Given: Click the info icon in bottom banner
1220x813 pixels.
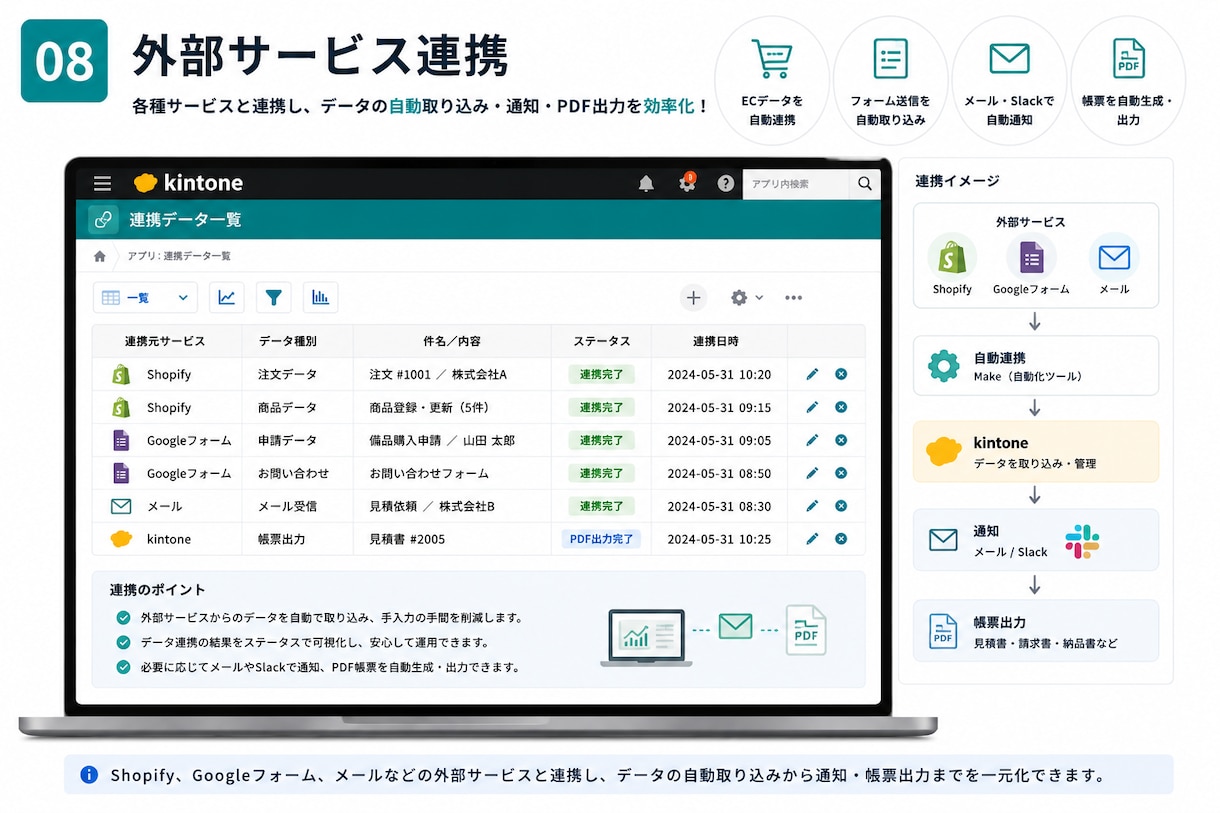Looking at the screenshot, I should tap(89, 774).
